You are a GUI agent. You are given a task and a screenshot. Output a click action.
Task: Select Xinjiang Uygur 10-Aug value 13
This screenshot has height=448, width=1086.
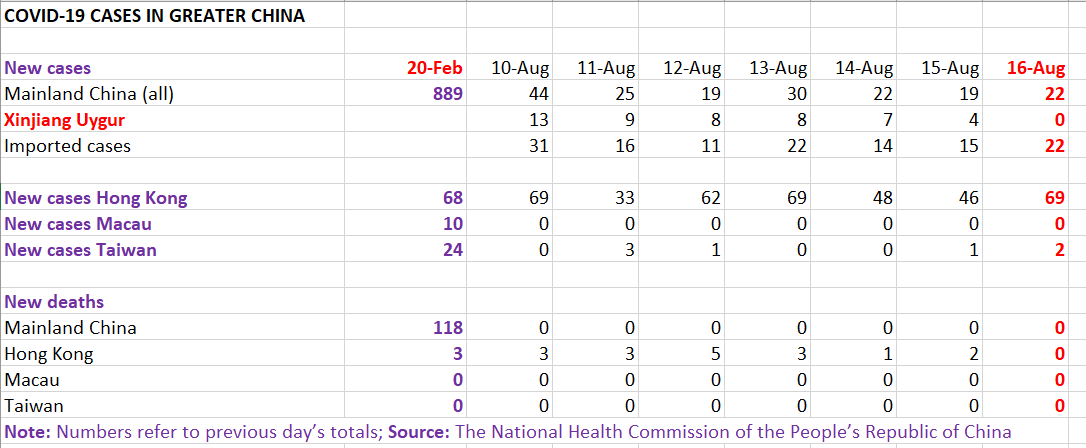click(537, 120)
